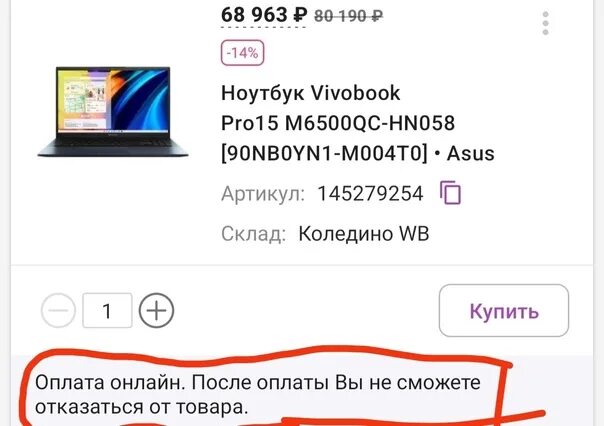The width and height of the screenshot is (604, 426).
Task: Tap the crossed-out old price 80 190 ₽
Action: click(349, 16)
